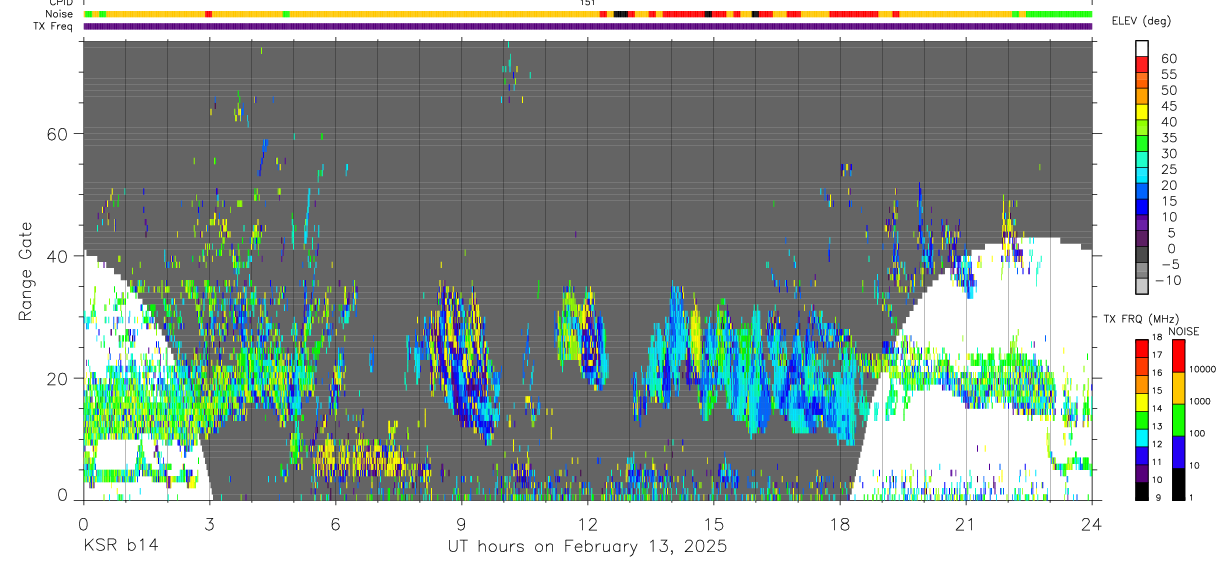
Task: Select the 6 hour mark on time axis
Action: pyautogui.click(x=335, y=524)
